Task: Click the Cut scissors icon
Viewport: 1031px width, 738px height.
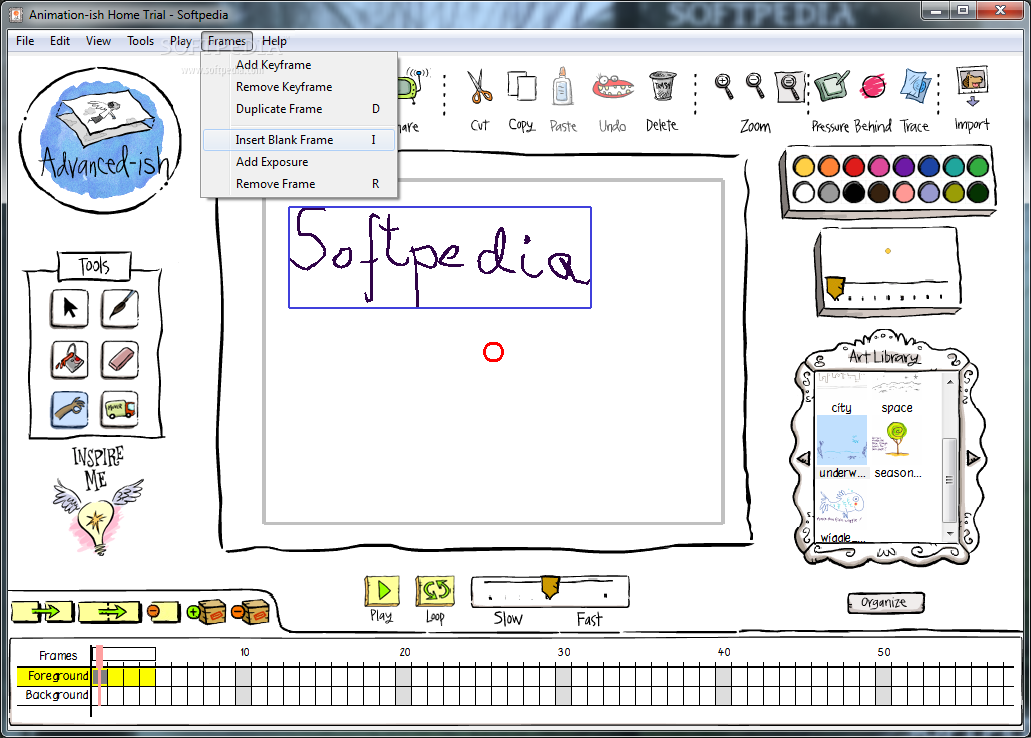Action: tap(480, 87)
